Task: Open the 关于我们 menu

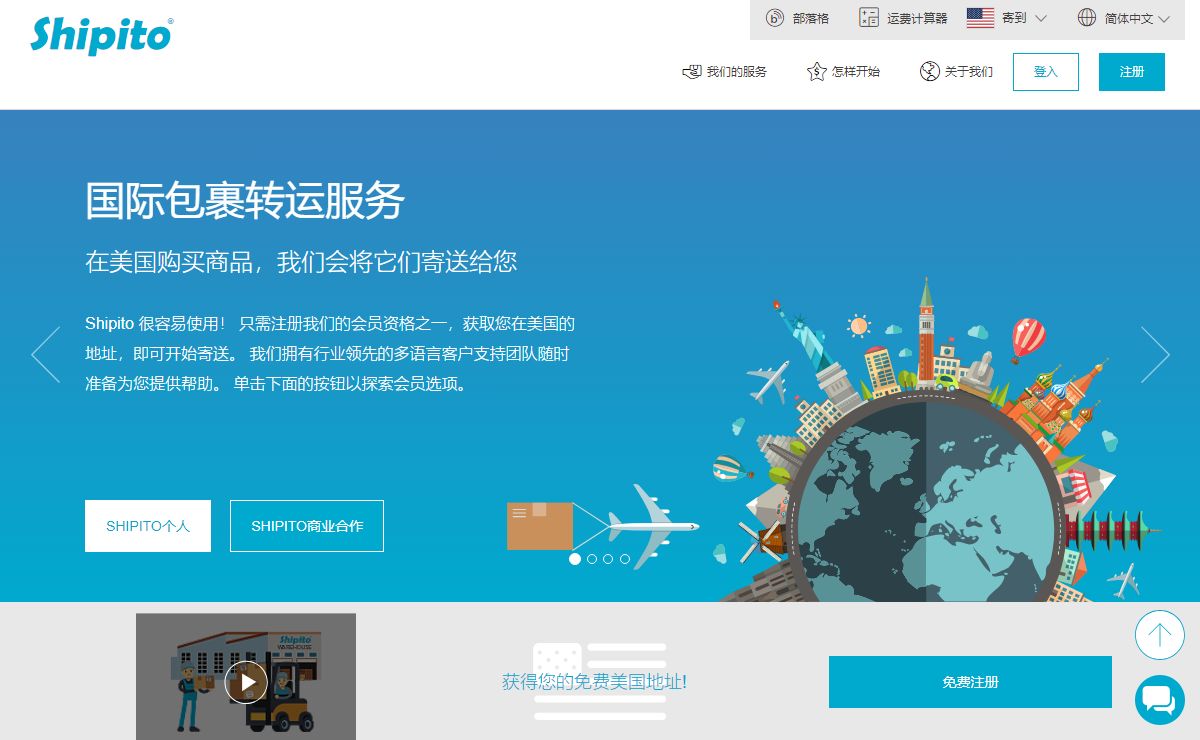Action: (967, 71)
